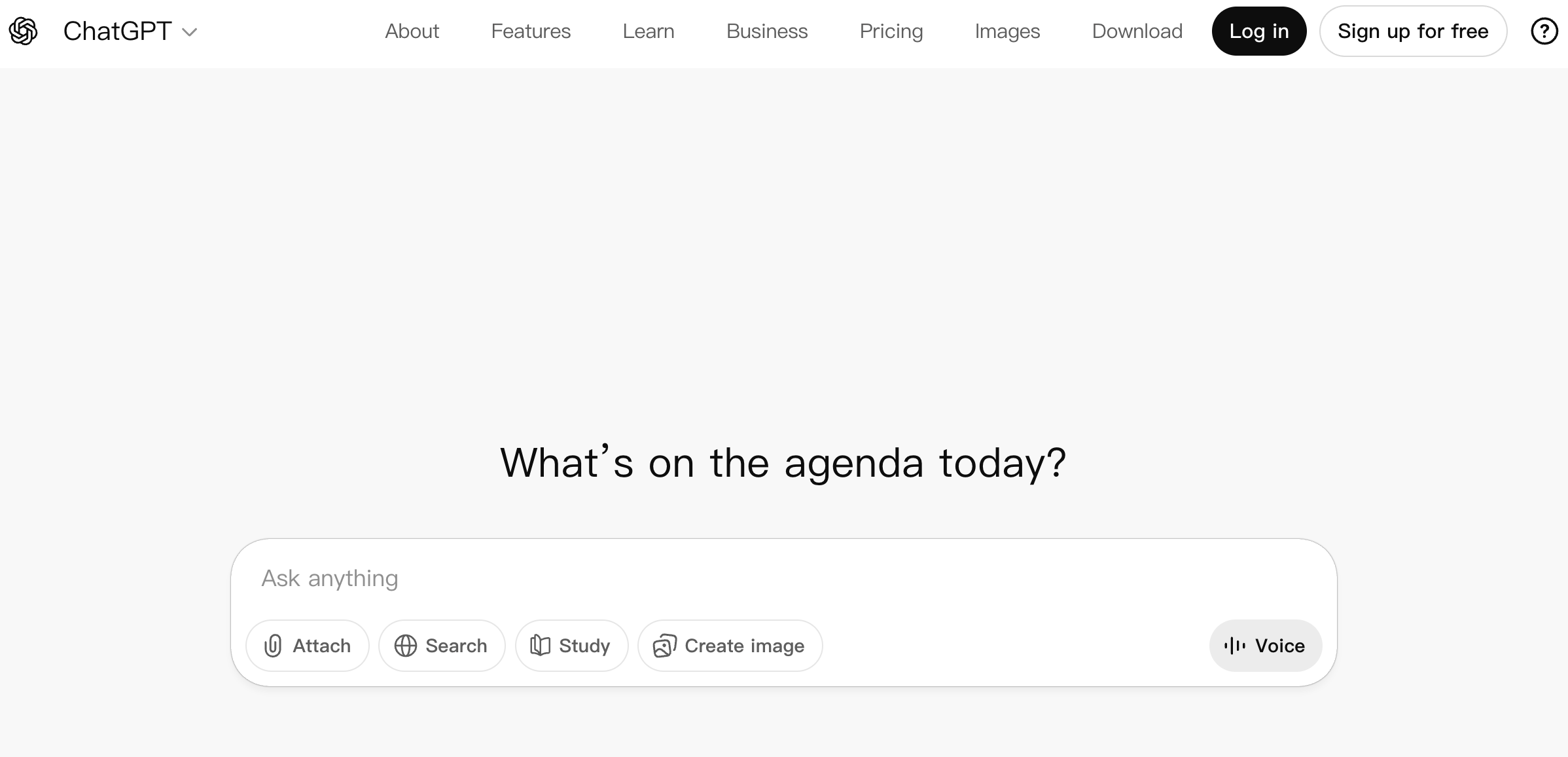1568x757 pixels.
Task: Click the Sign up for free button
Action: pos(1413,31)
